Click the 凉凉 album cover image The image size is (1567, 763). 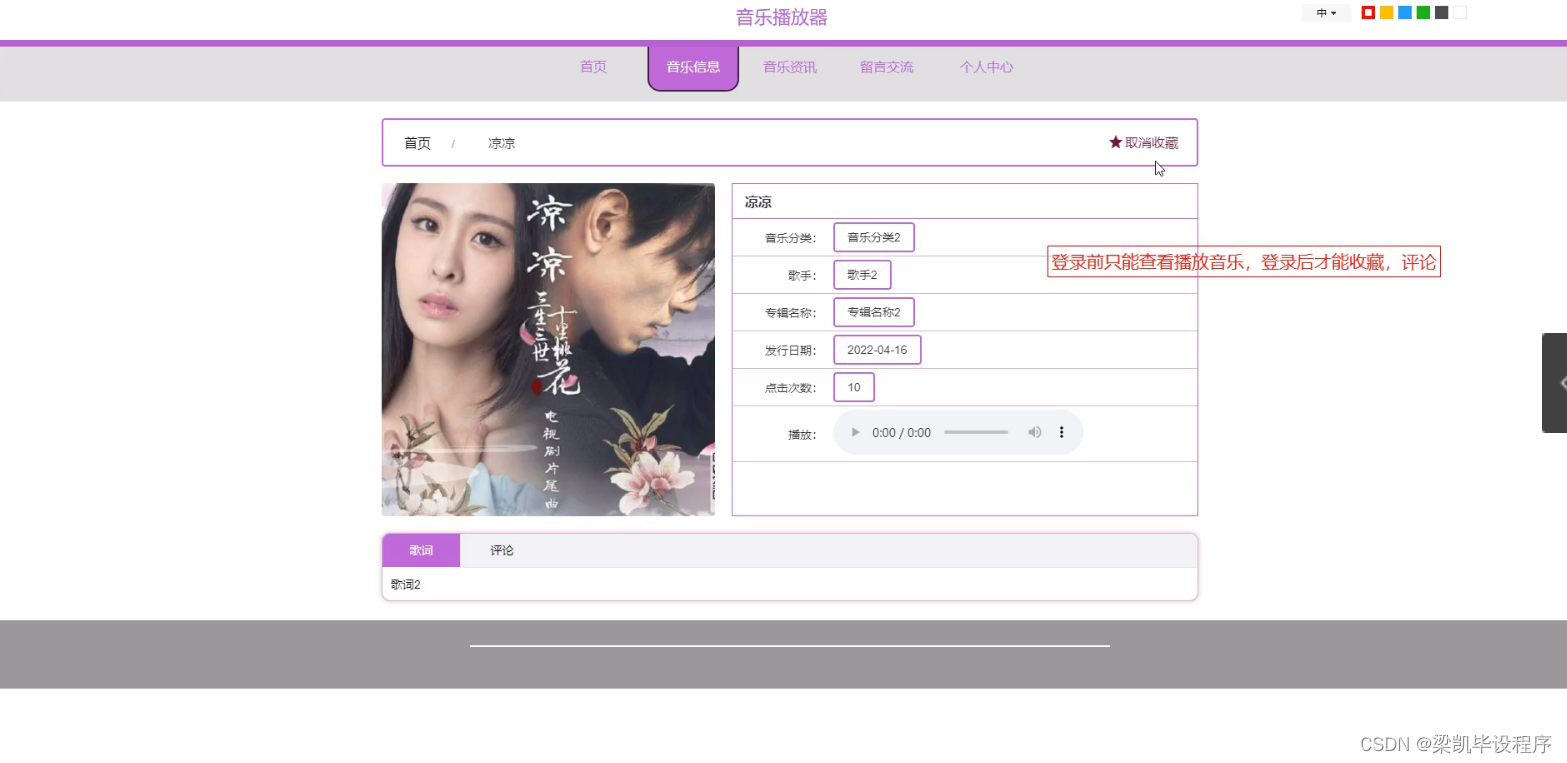tap(548, 349)
